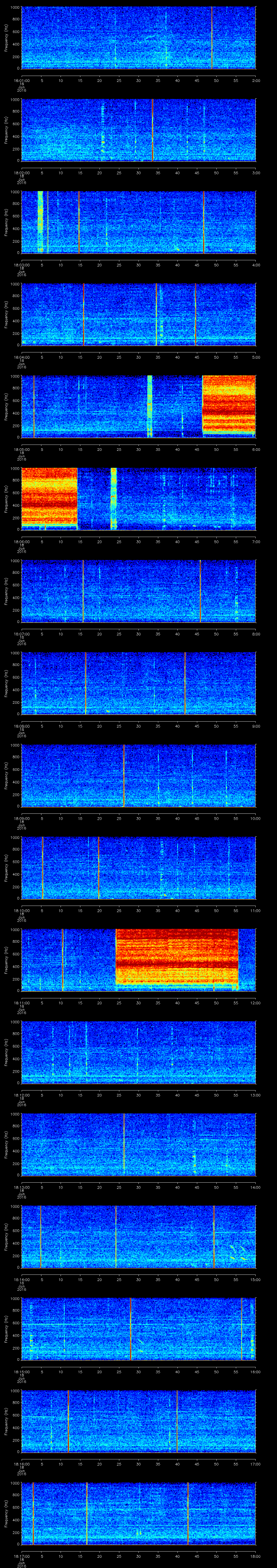277x1568 pixels.
Task: Click the '9:00' end time label
Action: point(256,726)
